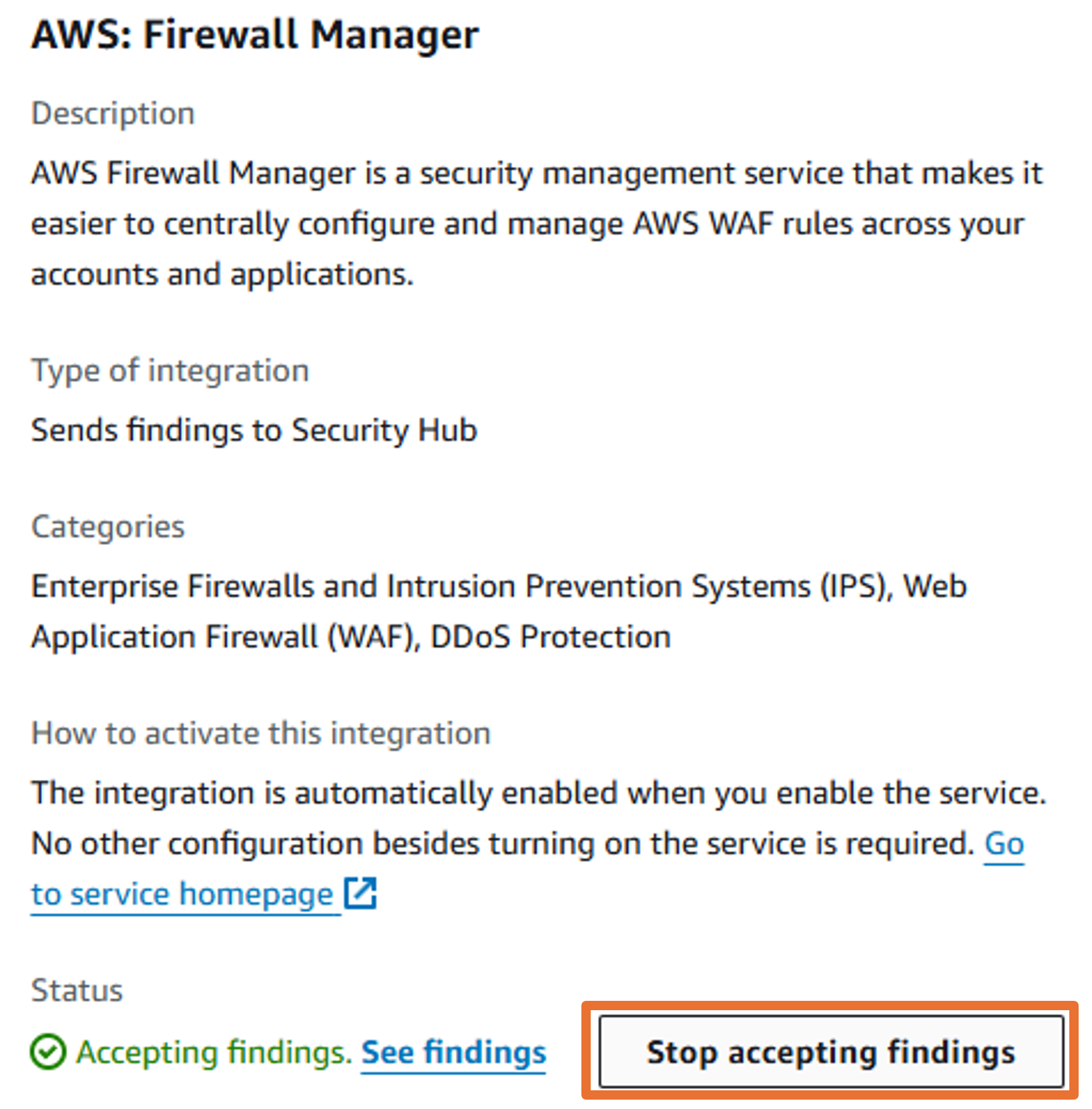1092x1109 pixels.
Task: Open the 'to service homepage' link text
Action: (x=182, y=895)
